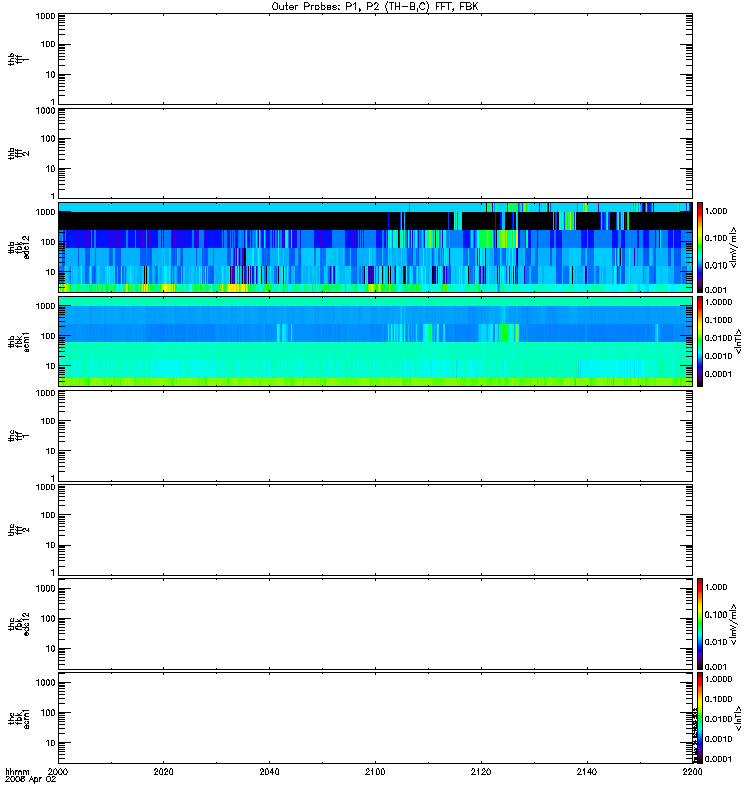750x800 pixels.
Task: Click the 'thc fff 1' y-axis title
Action: click(18, 436)
